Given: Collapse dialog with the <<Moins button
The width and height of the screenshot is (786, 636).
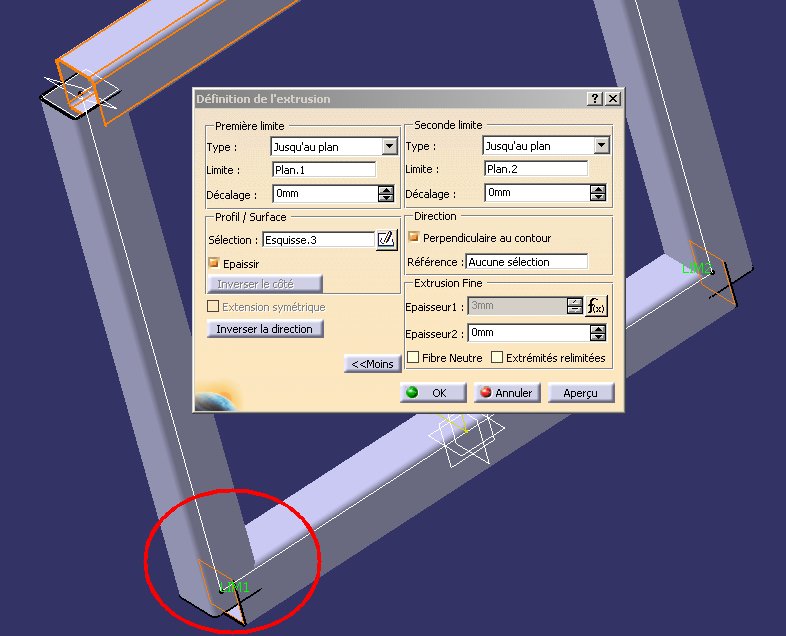Looking at the screenshot, I should point(372,364).
